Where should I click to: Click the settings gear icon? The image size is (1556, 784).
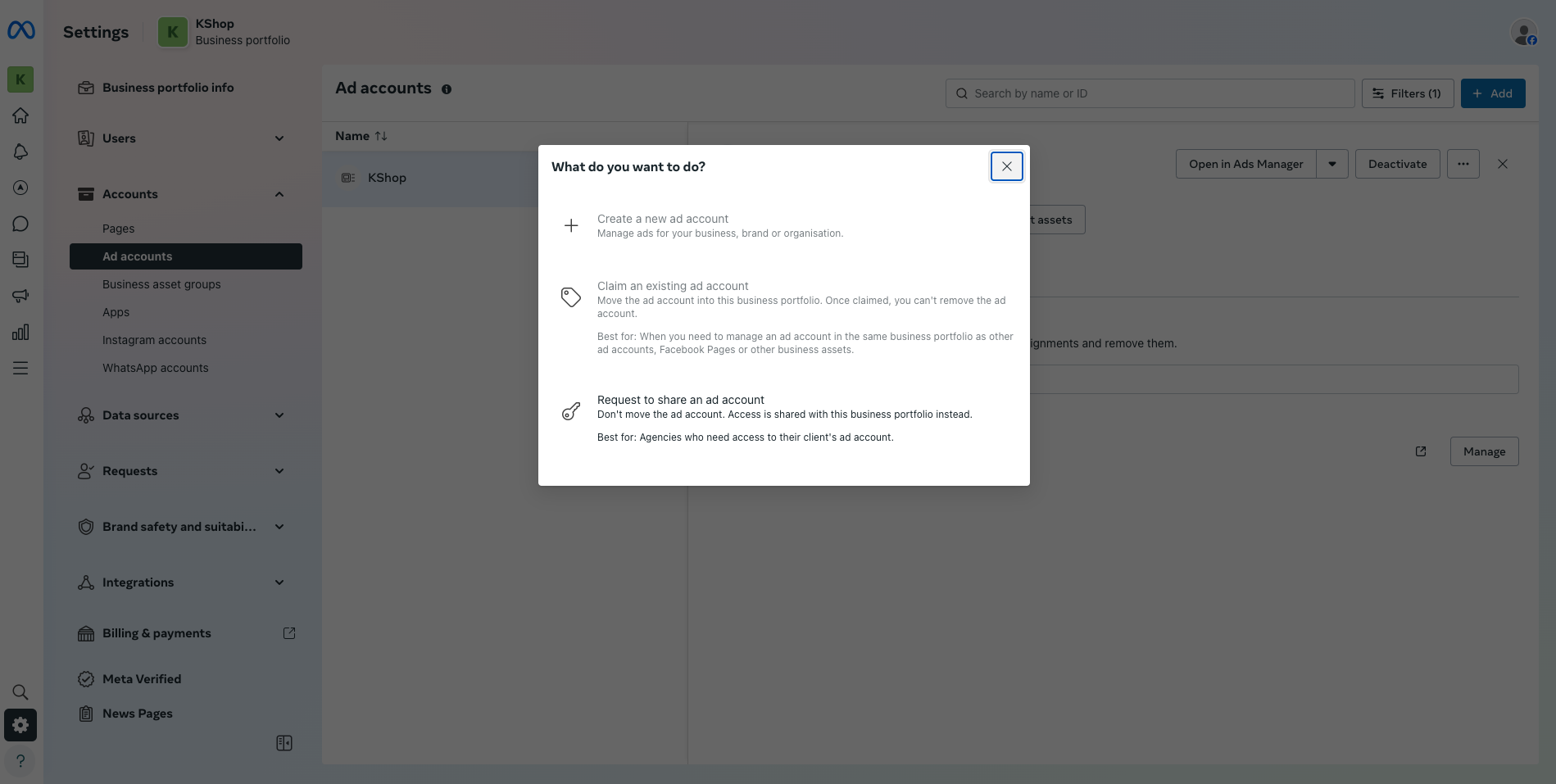coord(20,725)
